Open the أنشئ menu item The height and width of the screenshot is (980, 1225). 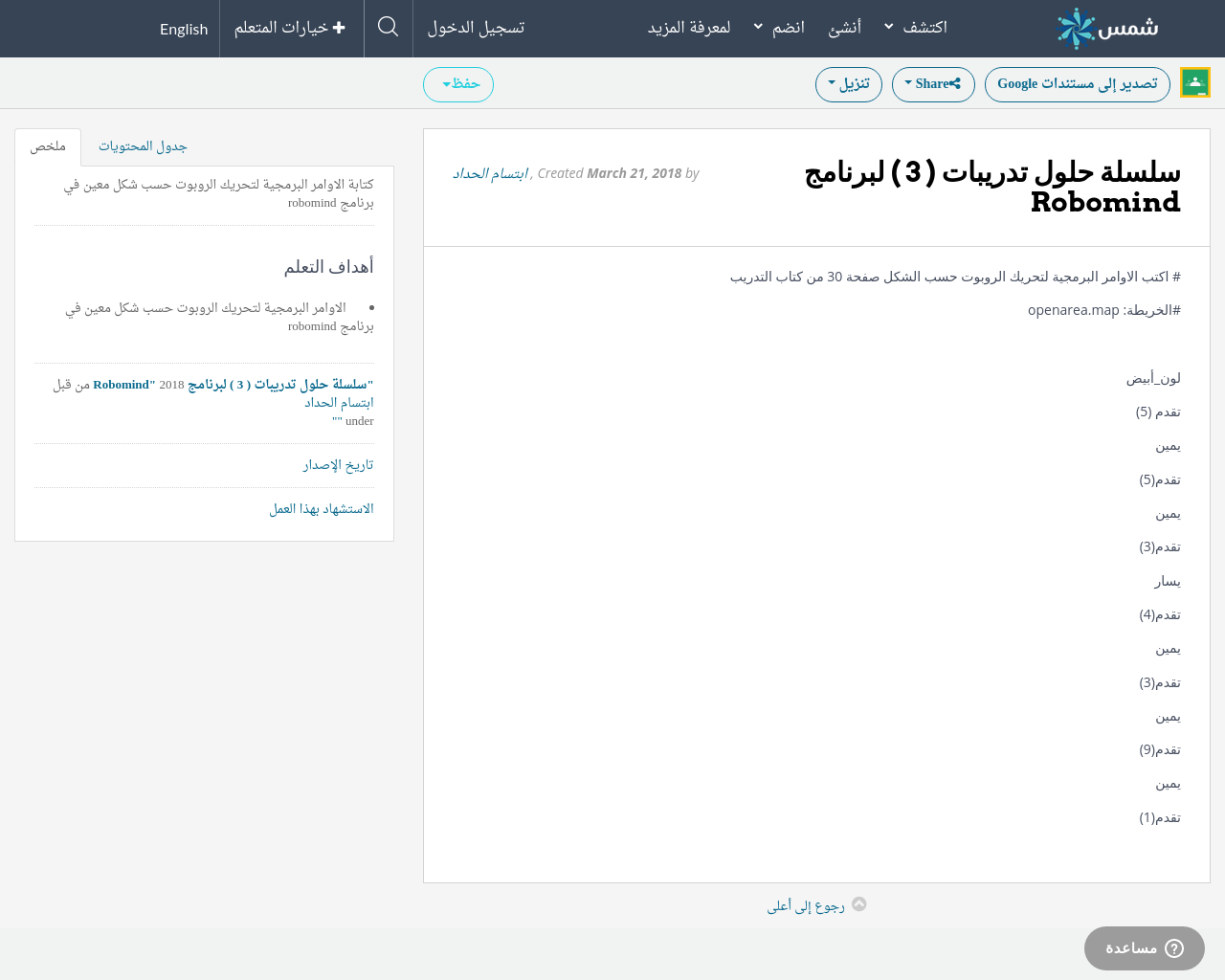click(x=844, y=28)
